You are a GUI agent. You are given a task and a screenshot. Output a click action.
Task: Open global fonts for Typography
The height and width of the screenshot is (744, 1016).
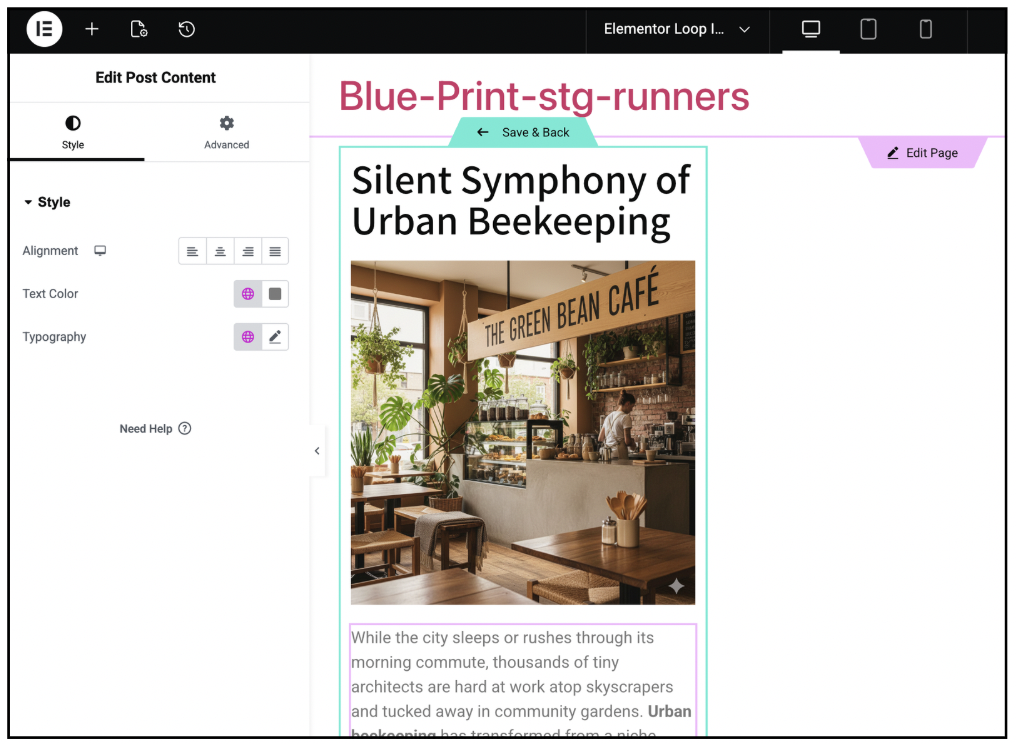[x=248, y=337]
